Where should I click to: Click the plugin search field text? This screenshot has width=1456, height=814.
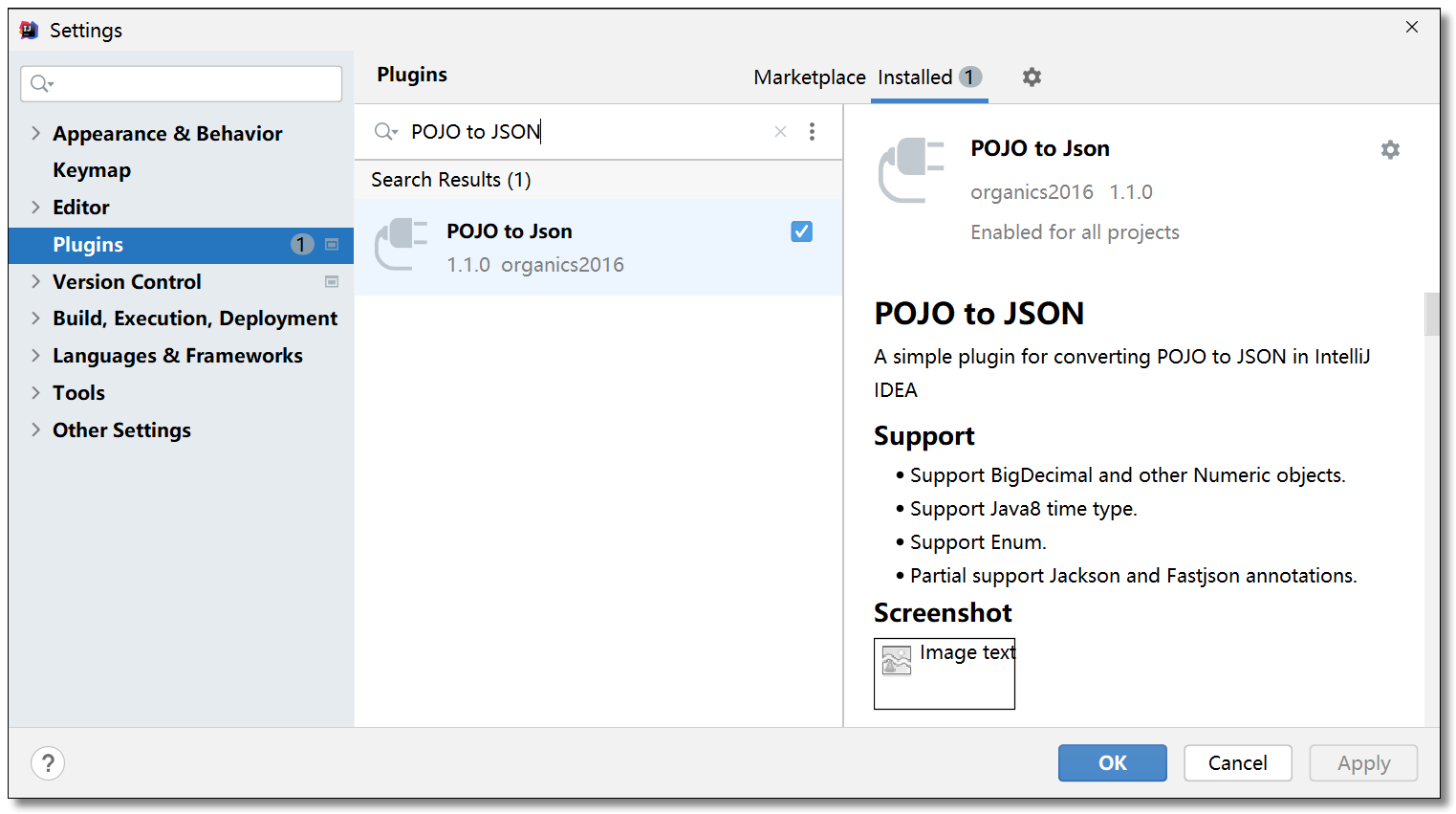tap(476, 132)
